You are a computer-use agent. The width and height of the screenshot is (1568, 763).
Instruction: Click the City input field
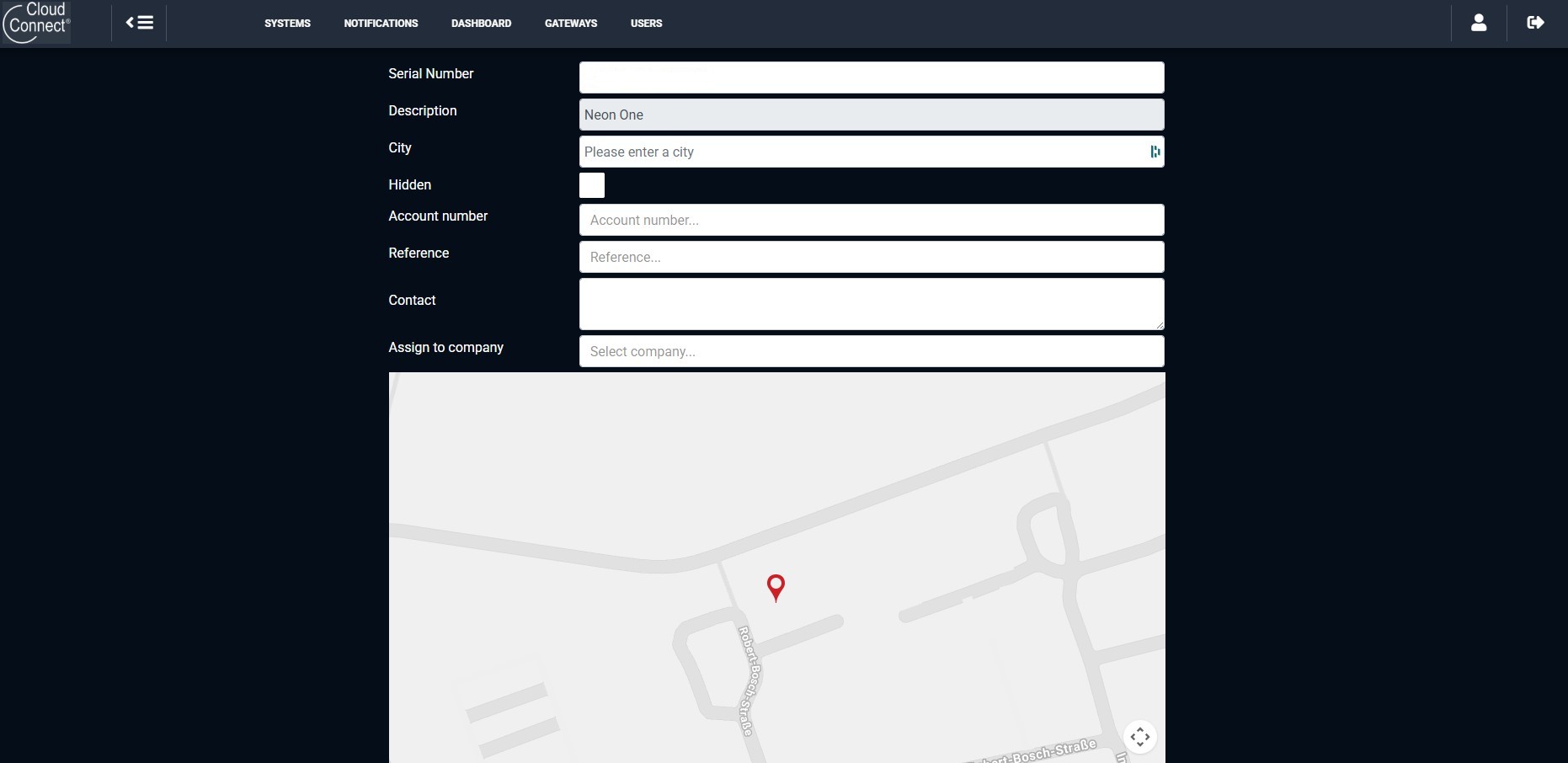872,152
